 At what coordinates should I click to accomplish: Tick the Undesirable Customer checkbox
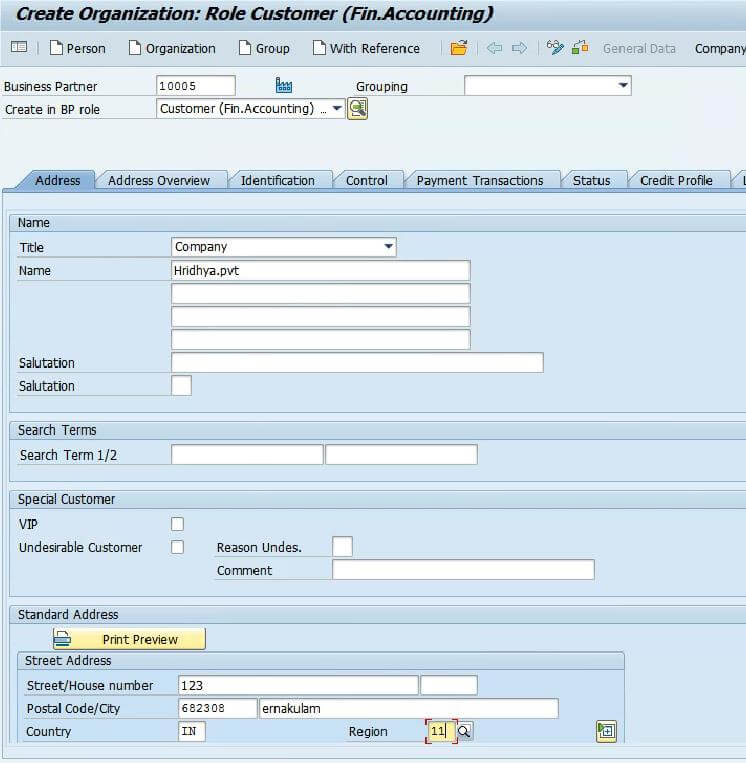pyautogui.click(x=178, y=547)
